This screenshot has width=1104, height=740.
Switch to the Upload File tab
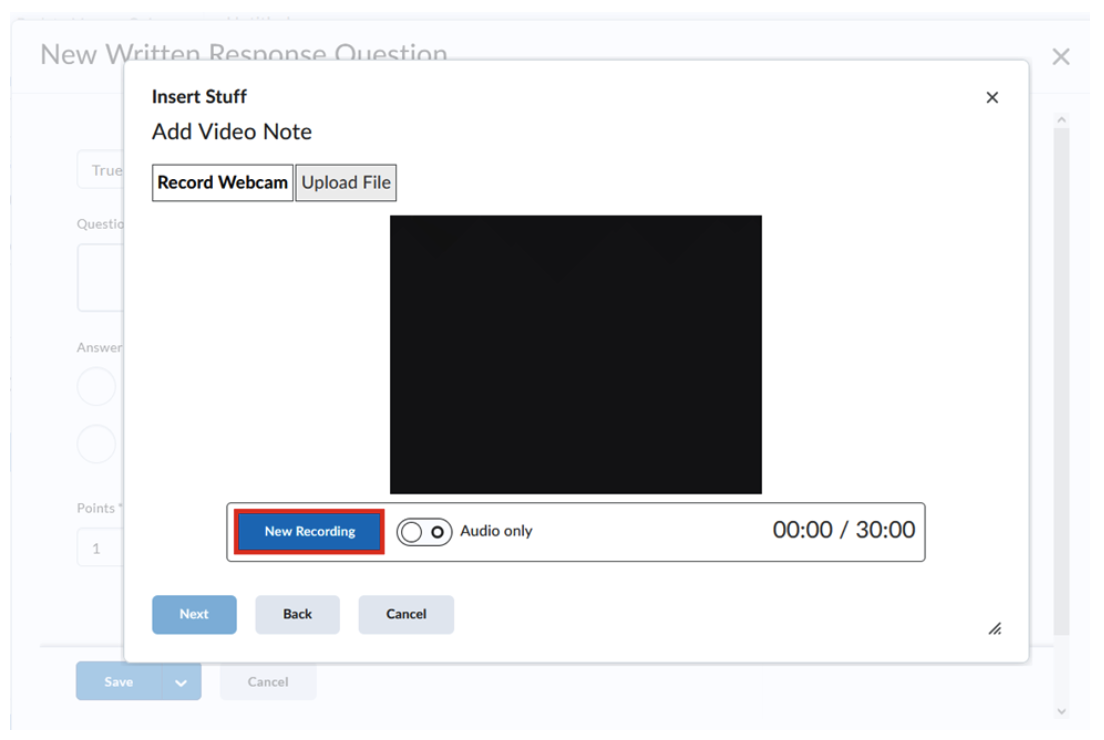click(346, 183)
